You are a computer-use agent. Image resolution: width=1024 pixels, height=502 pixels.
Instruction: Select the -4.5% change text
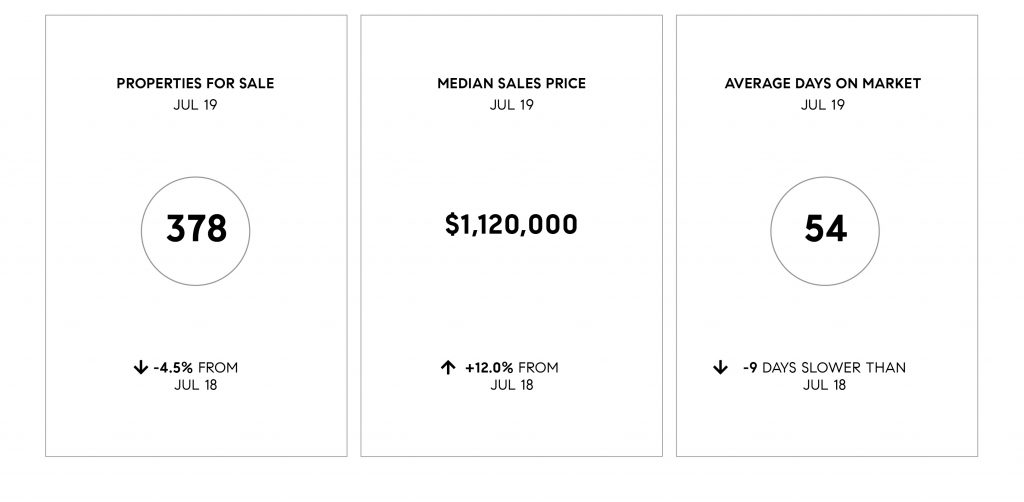(x=173, y=368)
